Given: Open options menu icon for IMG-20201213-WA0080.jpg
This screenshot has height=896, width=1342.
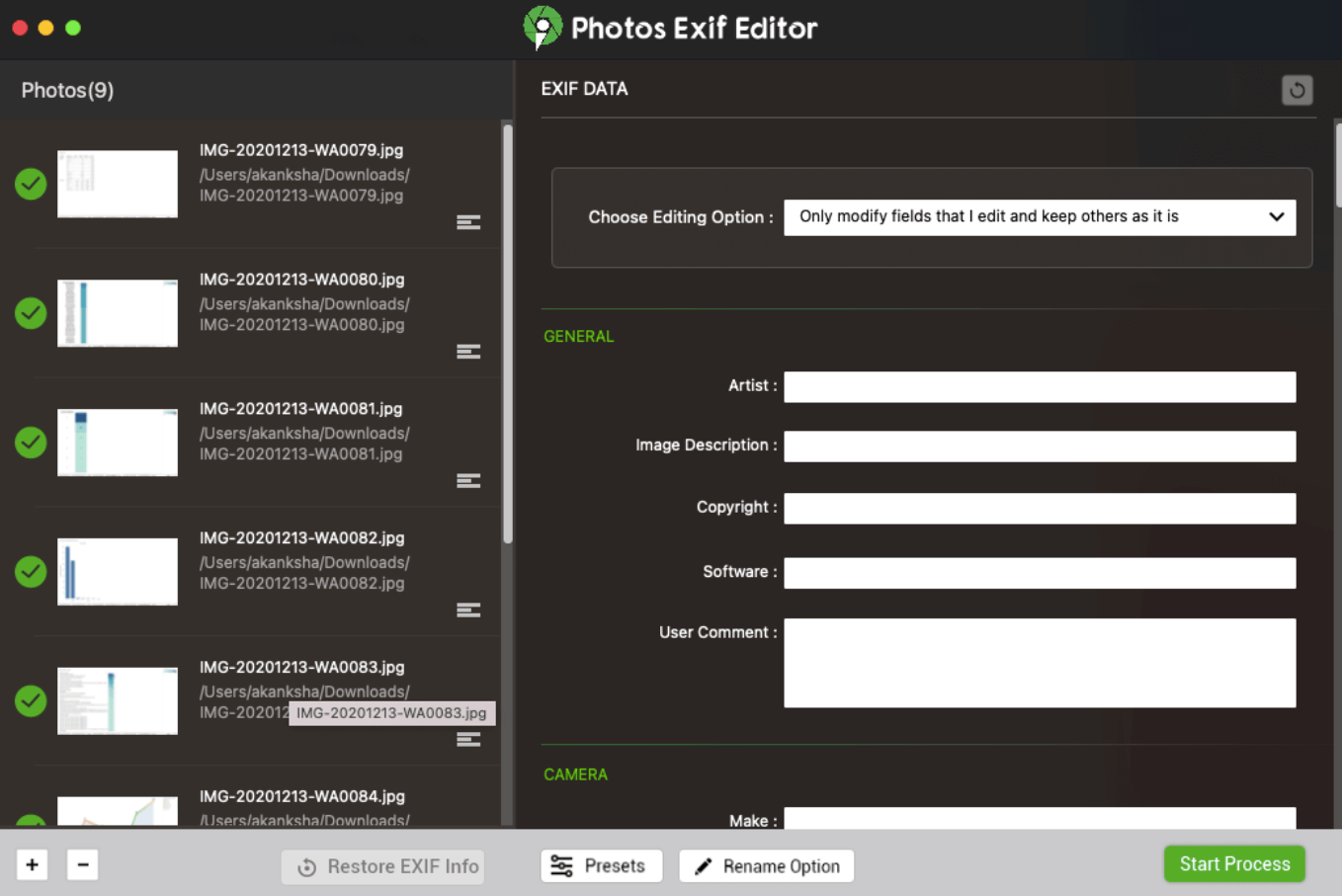Looking at the screenshot, I should click(x=467, y=352).
